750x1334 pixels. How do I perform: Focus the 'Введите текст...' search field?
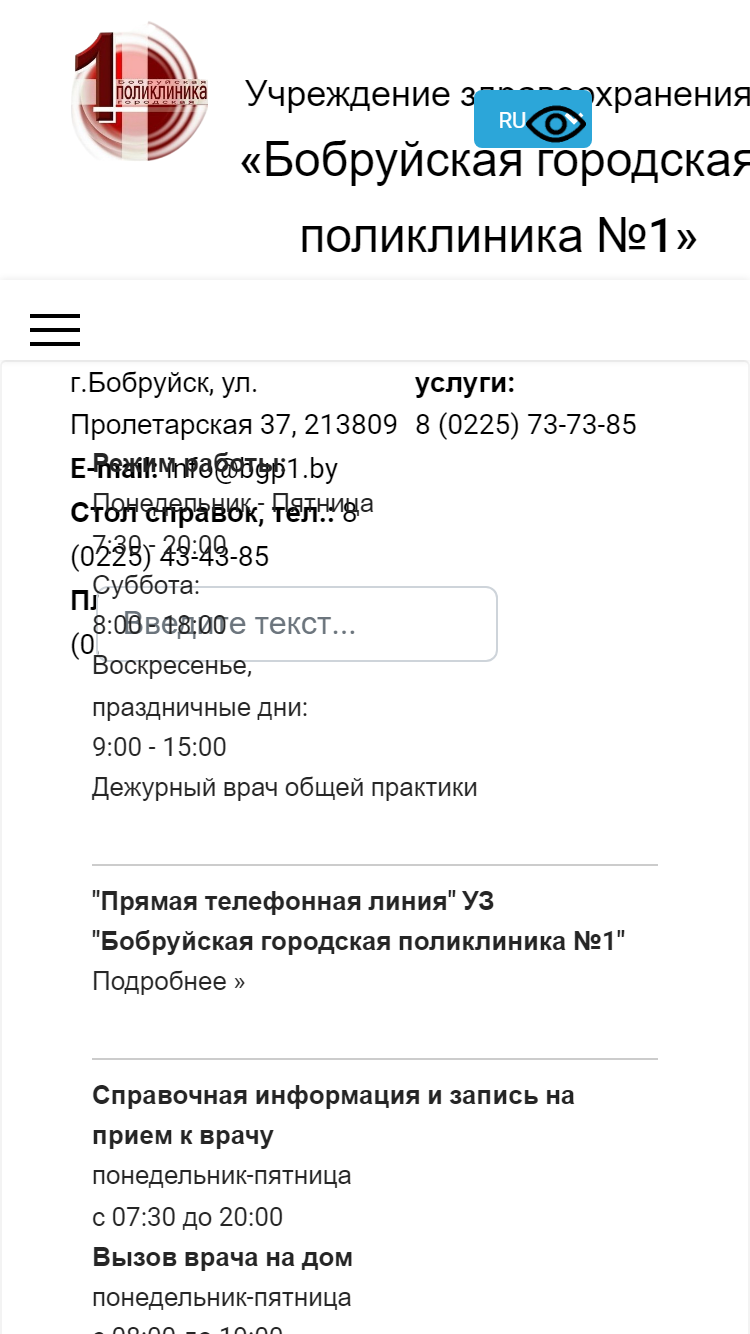309,624
